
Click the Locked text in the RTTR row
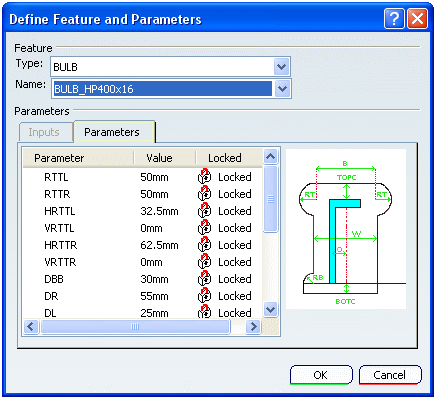pos(235,194)
